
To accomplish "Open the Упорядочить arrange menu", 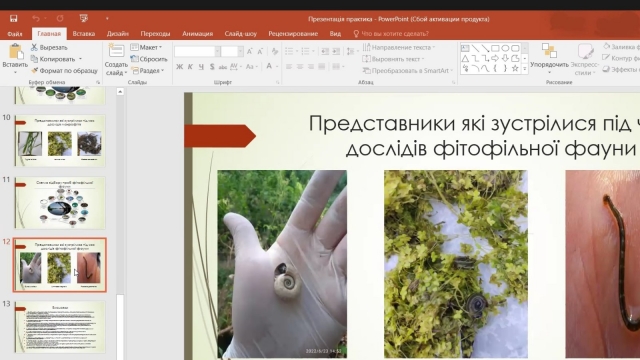I will (x=549, y=59).
